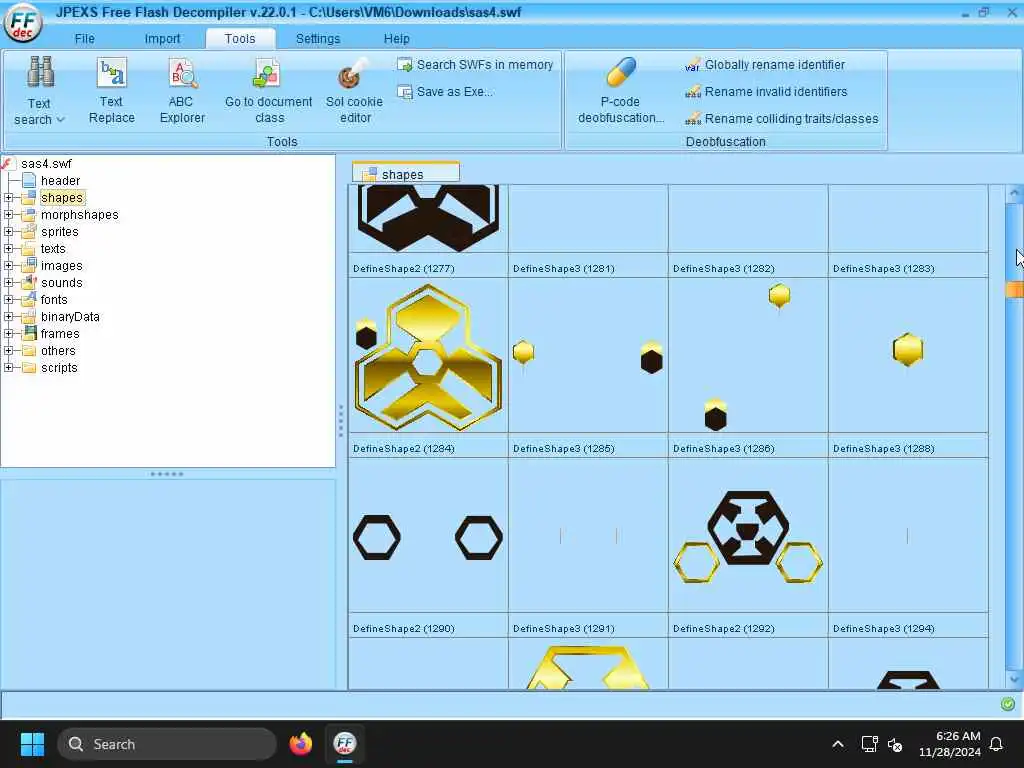
Task: Show hidden system tray icons
Action: pos(838,744)
